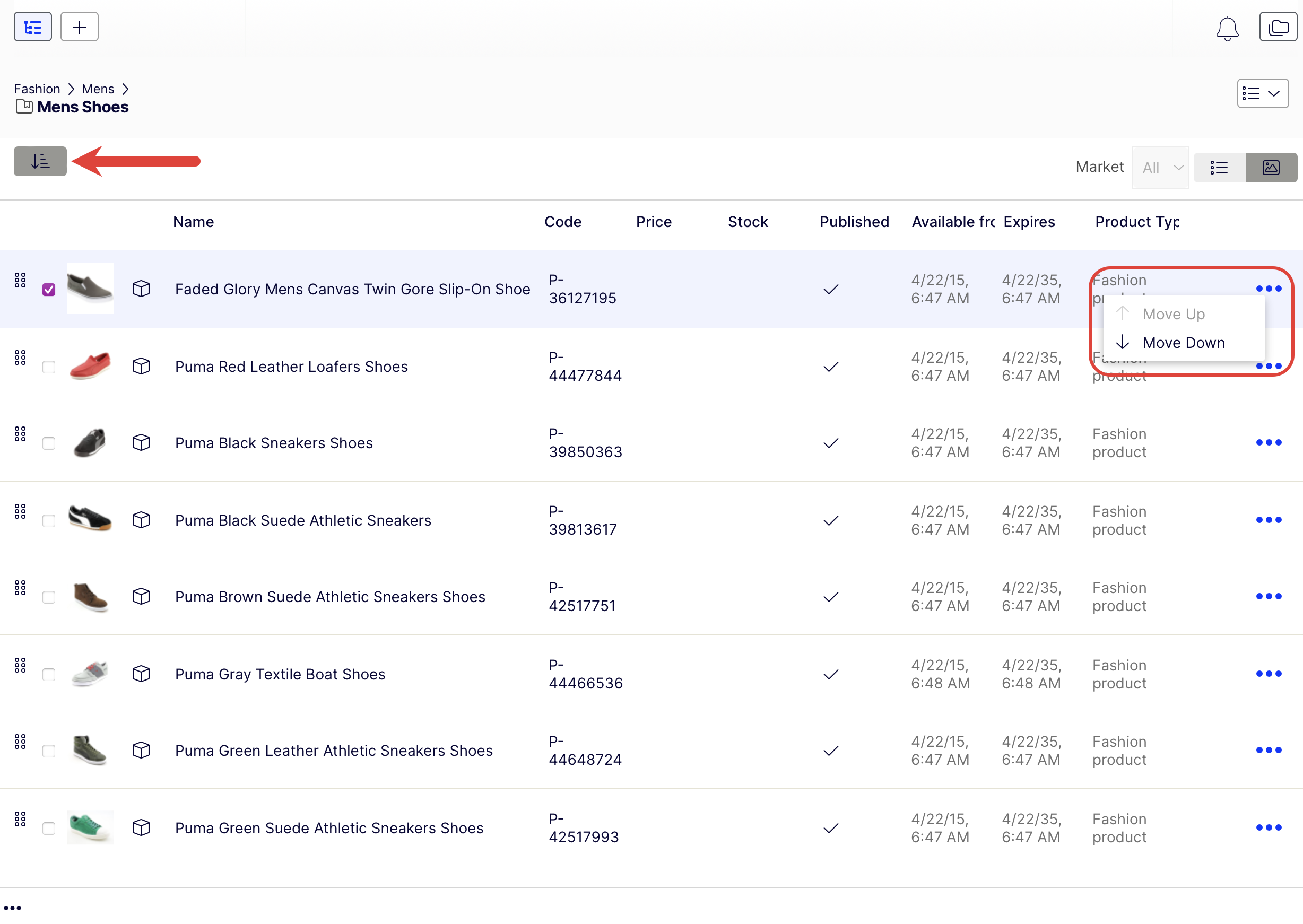
Task: Open more options for Puma Green Leather row
Action: pyautogui.click(x=1269, y=749)
